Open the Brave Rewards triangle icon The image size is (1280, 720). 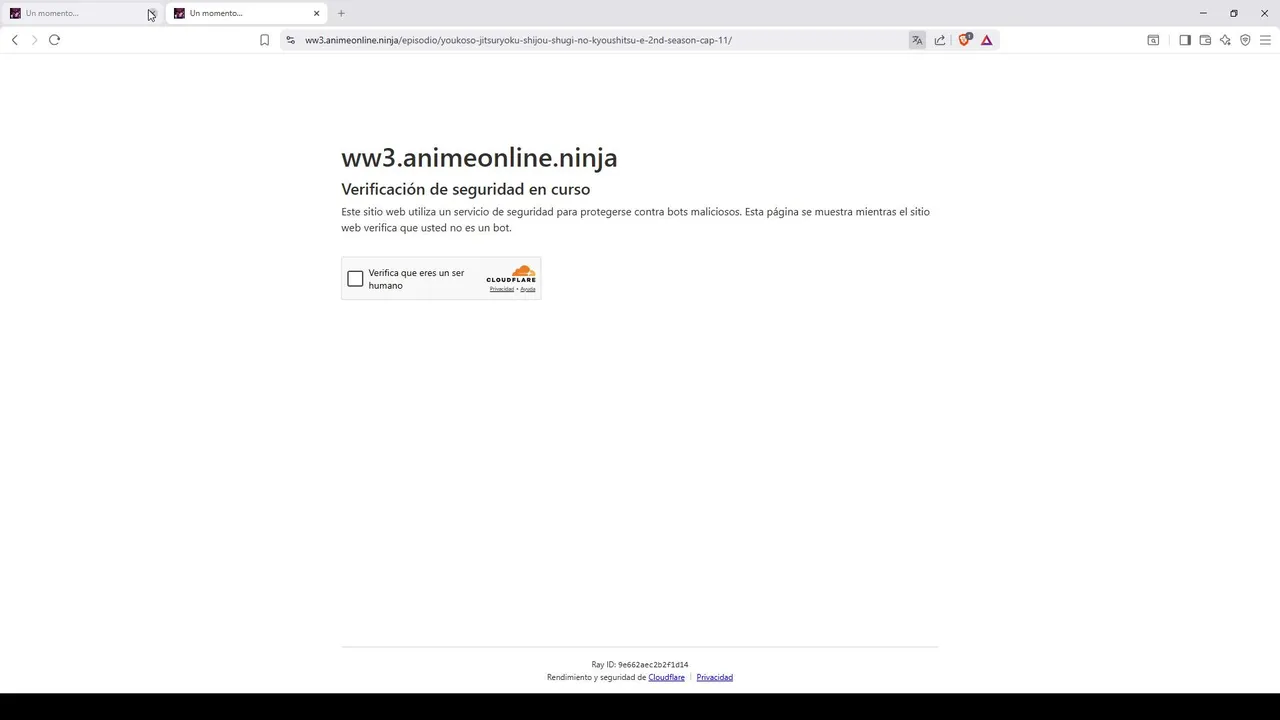coord(986,40)
